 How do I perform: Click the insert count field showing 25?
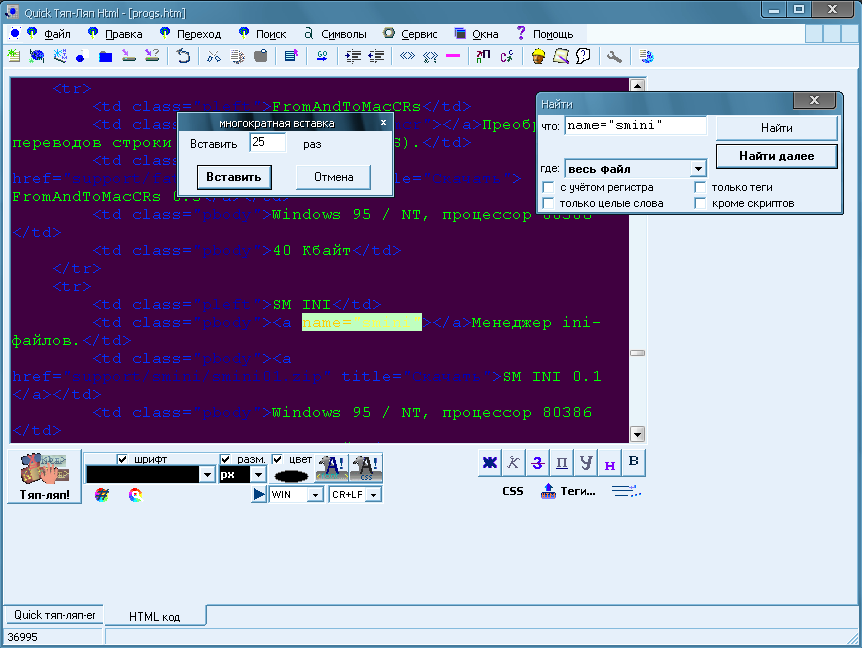(268, 142)
